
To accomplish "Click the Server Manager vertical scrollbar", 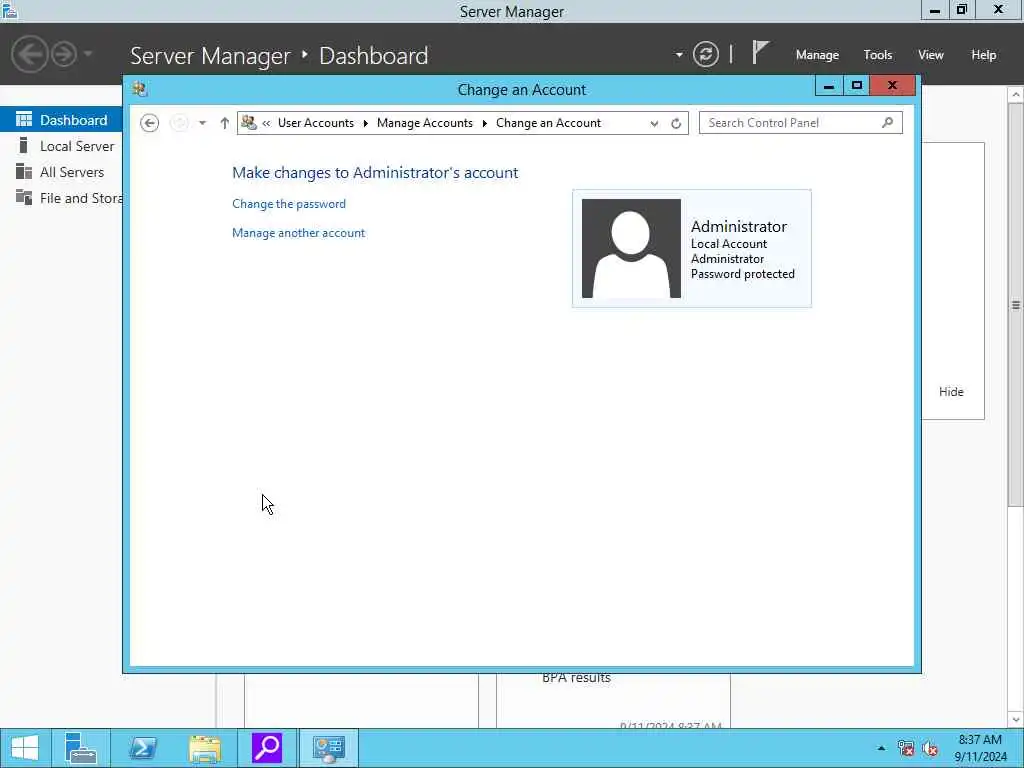I will [x=1016, y=305].
